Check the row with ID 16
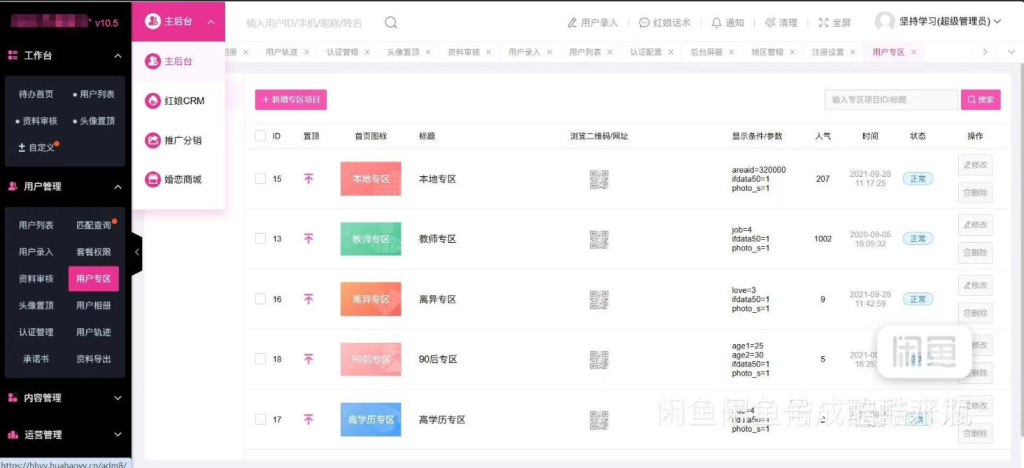Viewport: 1024px width, 468px height. (x=261, y=299)
